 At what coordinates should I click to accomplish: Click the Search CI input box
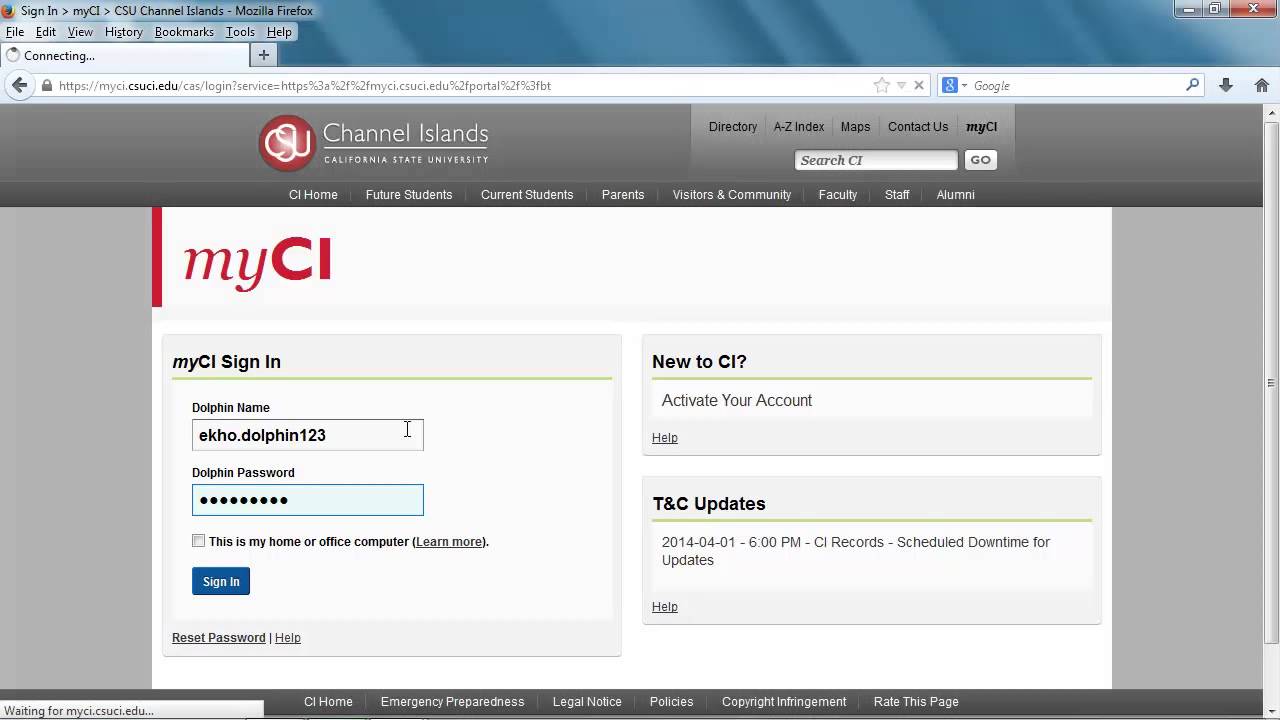click(876, 160)
